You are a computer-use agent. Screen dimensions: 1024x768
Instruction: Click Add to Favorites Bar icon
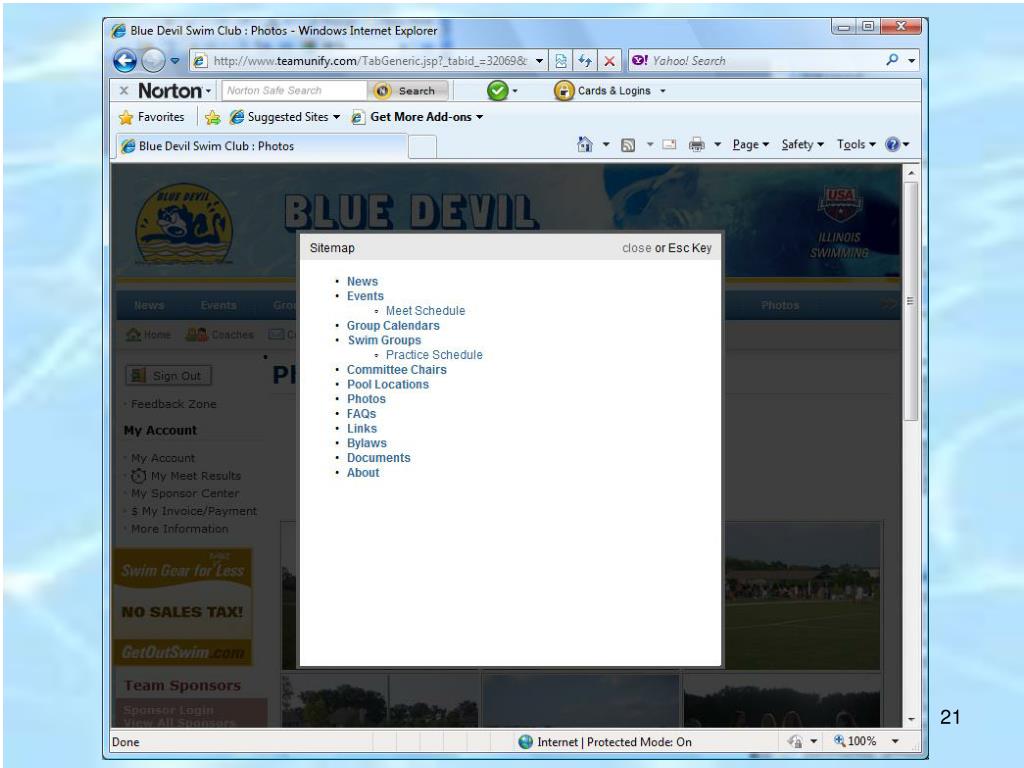(212, 117)
